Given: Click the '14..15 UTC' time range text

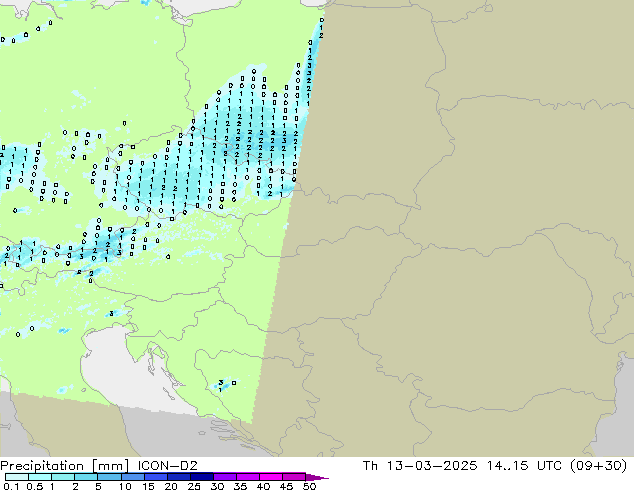Looking at the screenshot, I should (524, 466).
